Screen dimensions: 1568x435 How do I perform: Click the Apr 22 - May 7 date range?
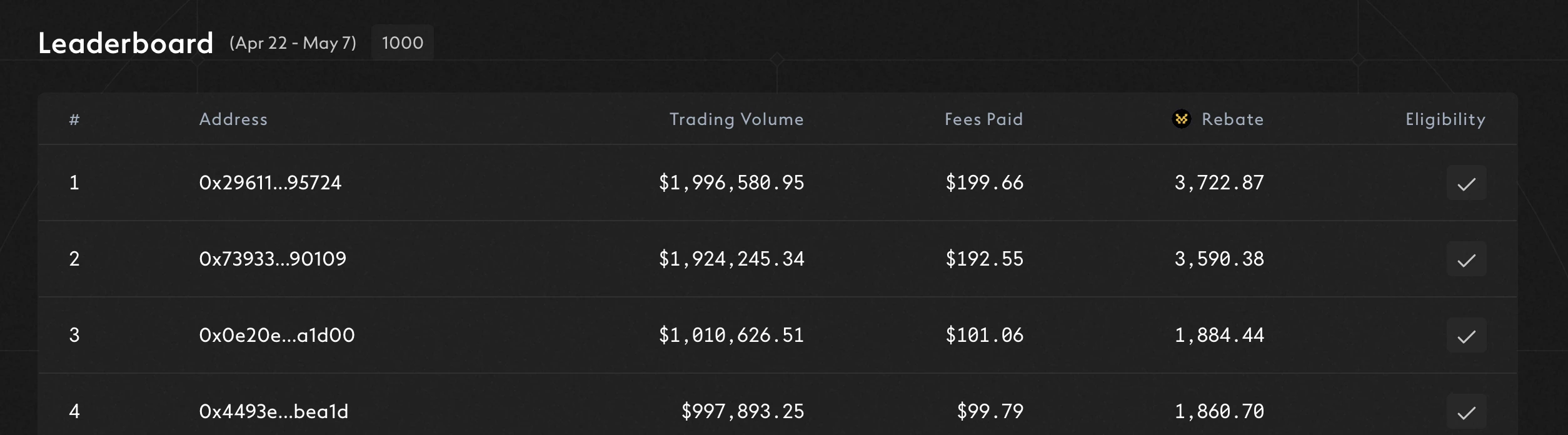coord(293,43)
